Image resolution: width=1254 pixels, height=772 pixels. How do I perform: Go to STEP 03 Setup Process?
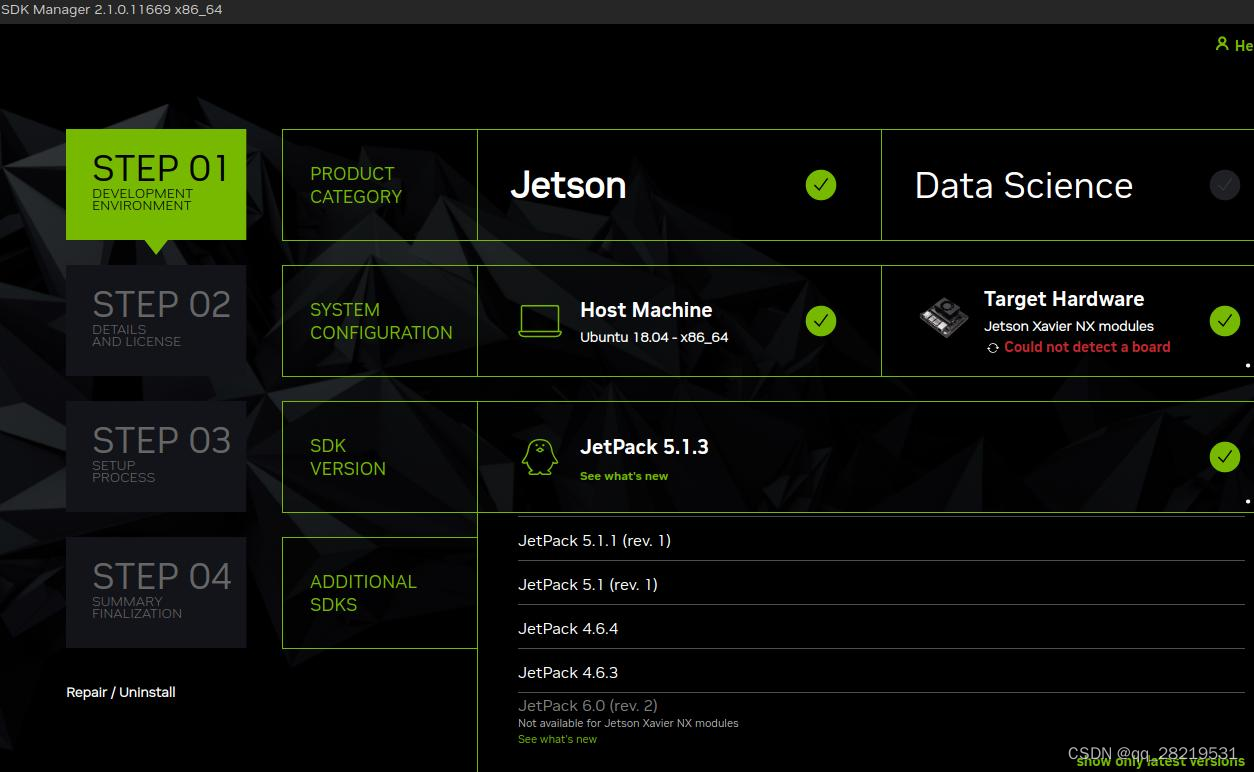point(156,456)
